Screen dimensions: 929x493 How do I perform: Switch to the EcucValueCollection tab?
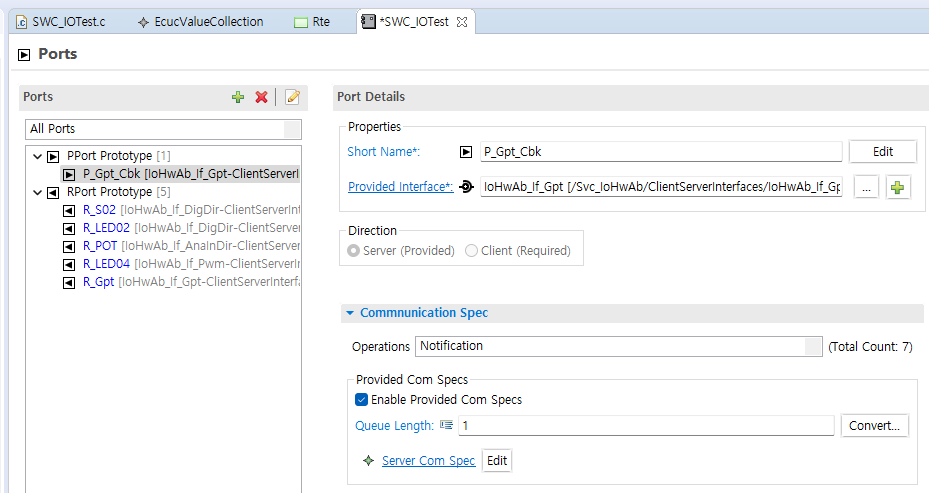[x=201, y=21]
